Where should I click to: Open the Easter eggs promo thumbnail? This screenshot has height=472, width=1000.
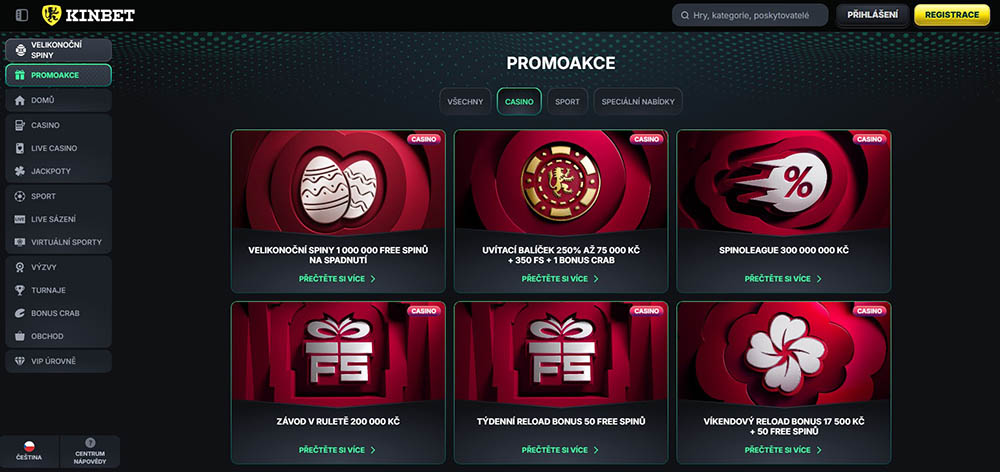pos(338,179)
